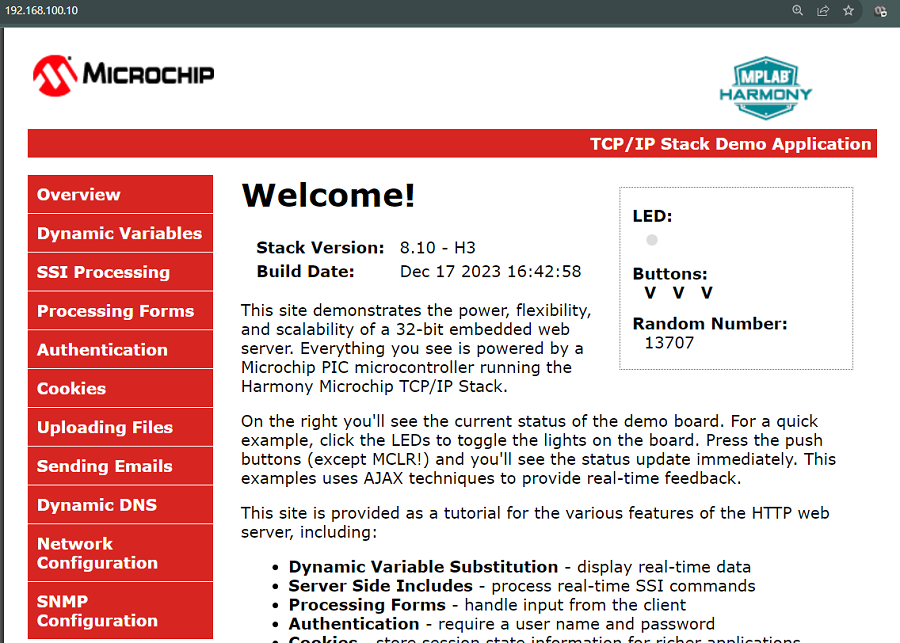Toggle the LED by clicking its gray circle
The height and width of the screenshot is (643, 900).
[x=651, y=239]
